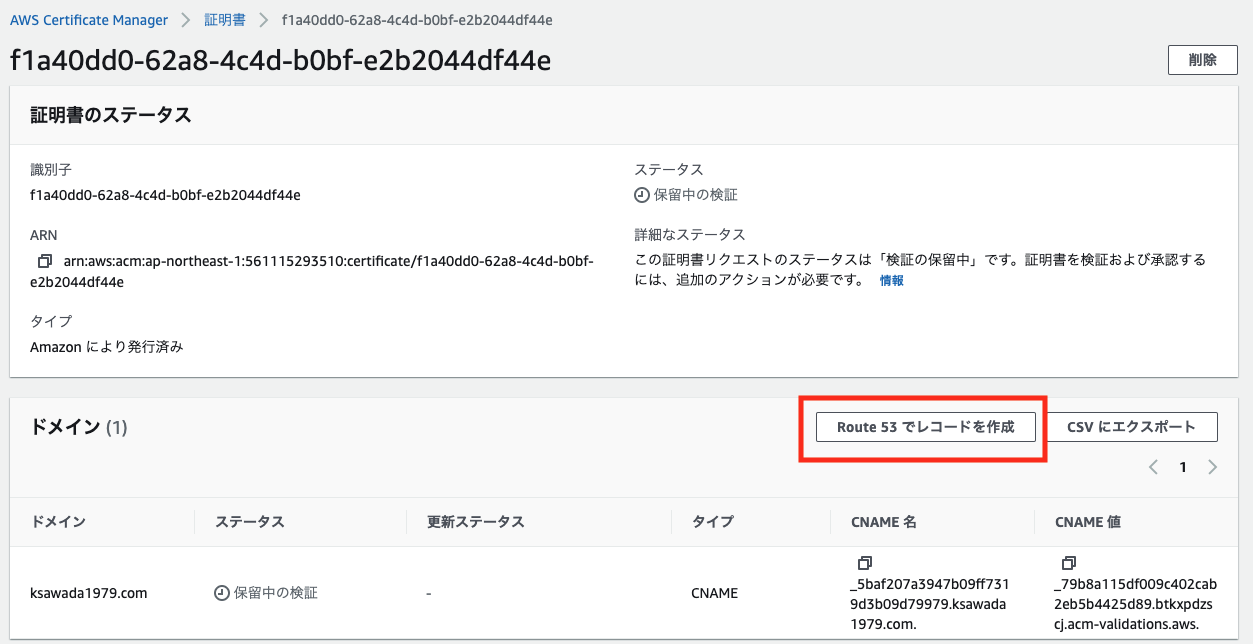Select the ksawada1979.com domain cell
The image size is (1253, 644).
tap(89, 593)
